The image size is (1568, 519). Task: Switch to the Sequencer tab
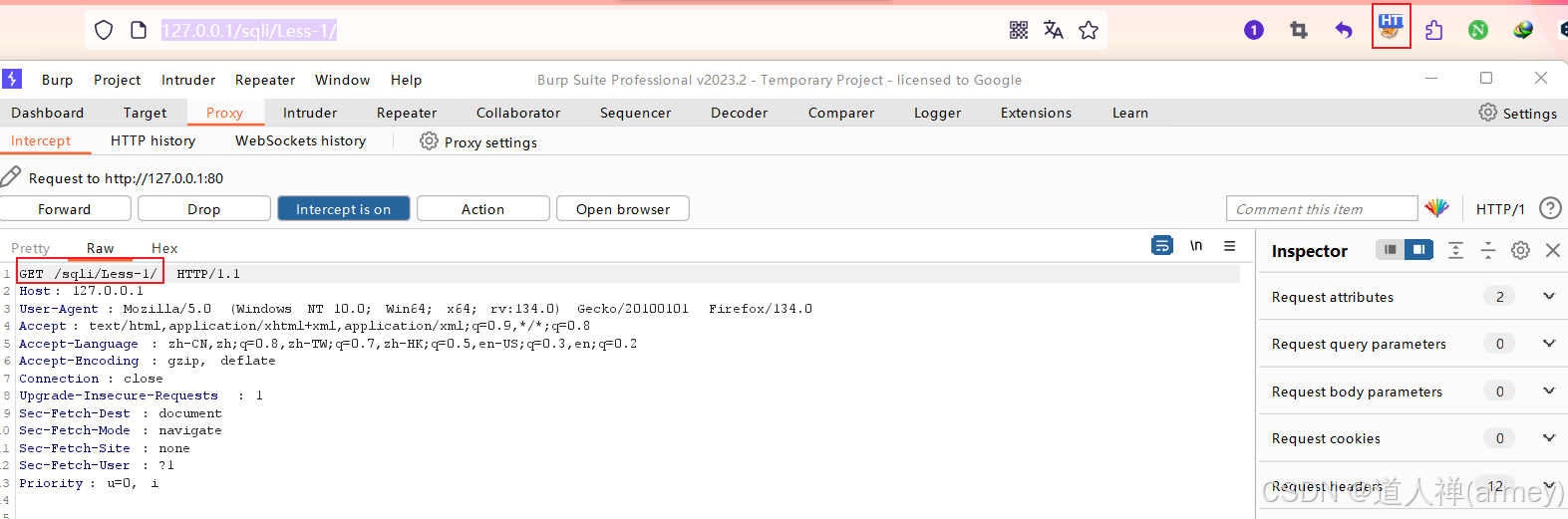tap(635, 113)
